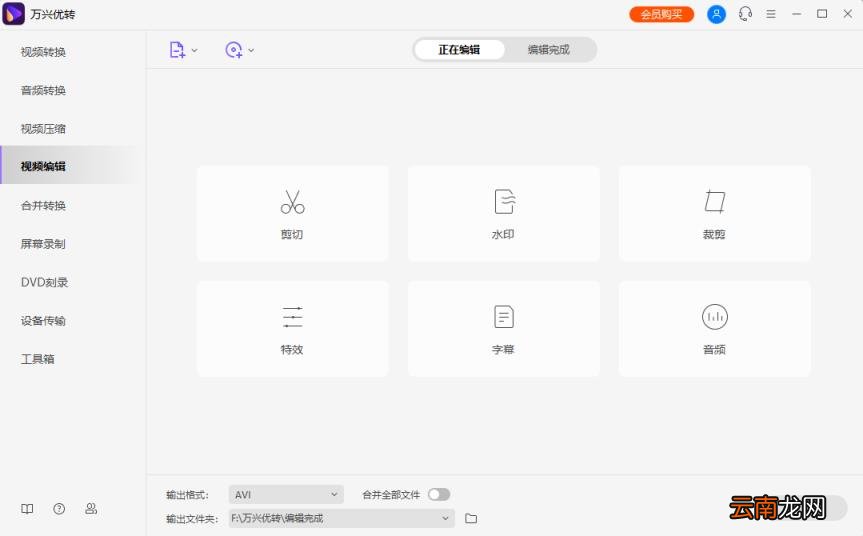This screenshot has width=863, height=536.
Task: Click the 裁剪 label text
Action: [714, 234]
